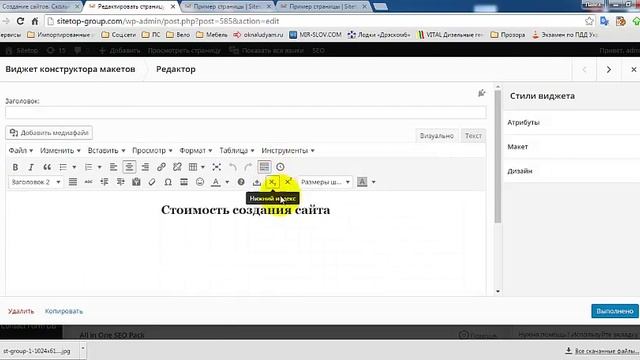
Task: Increase paragraph indent
Action: tap(120, 182)
